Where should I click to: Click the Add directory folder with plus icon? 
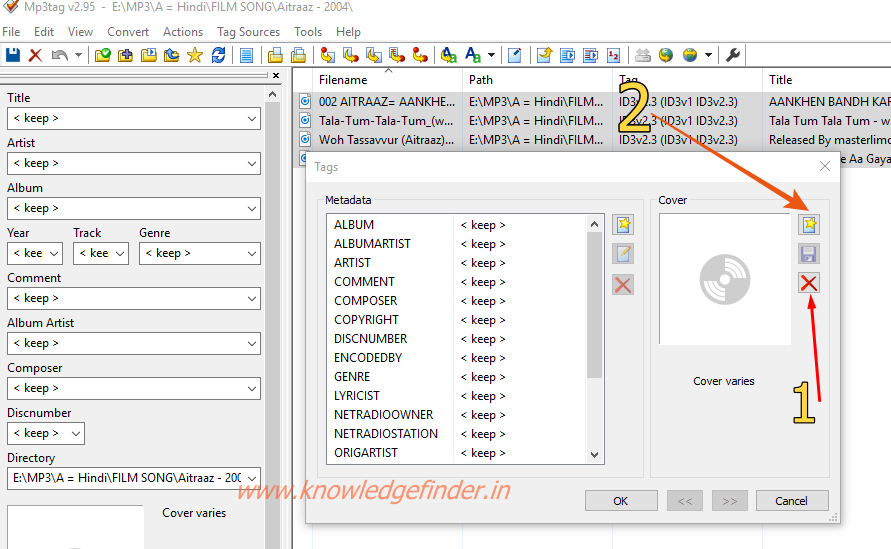pyautogui.click(x=125, y=55)
